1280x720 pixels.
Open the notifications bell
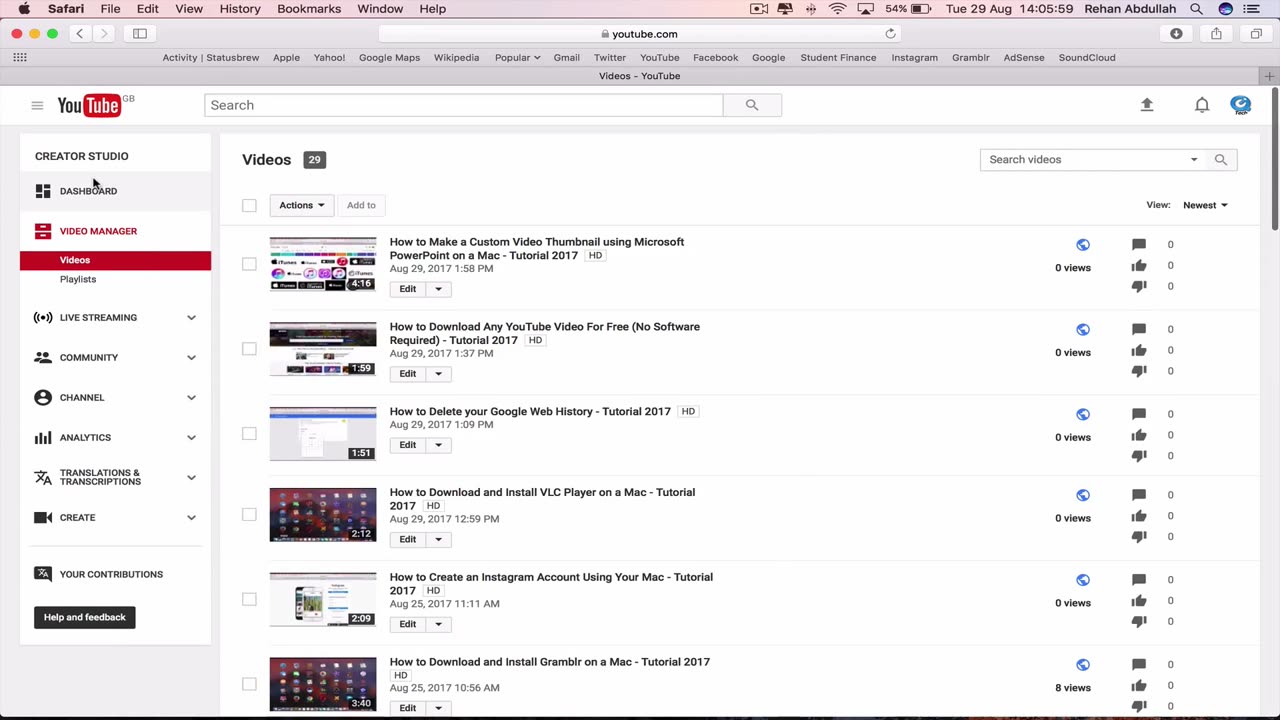tap(1202, 105)
